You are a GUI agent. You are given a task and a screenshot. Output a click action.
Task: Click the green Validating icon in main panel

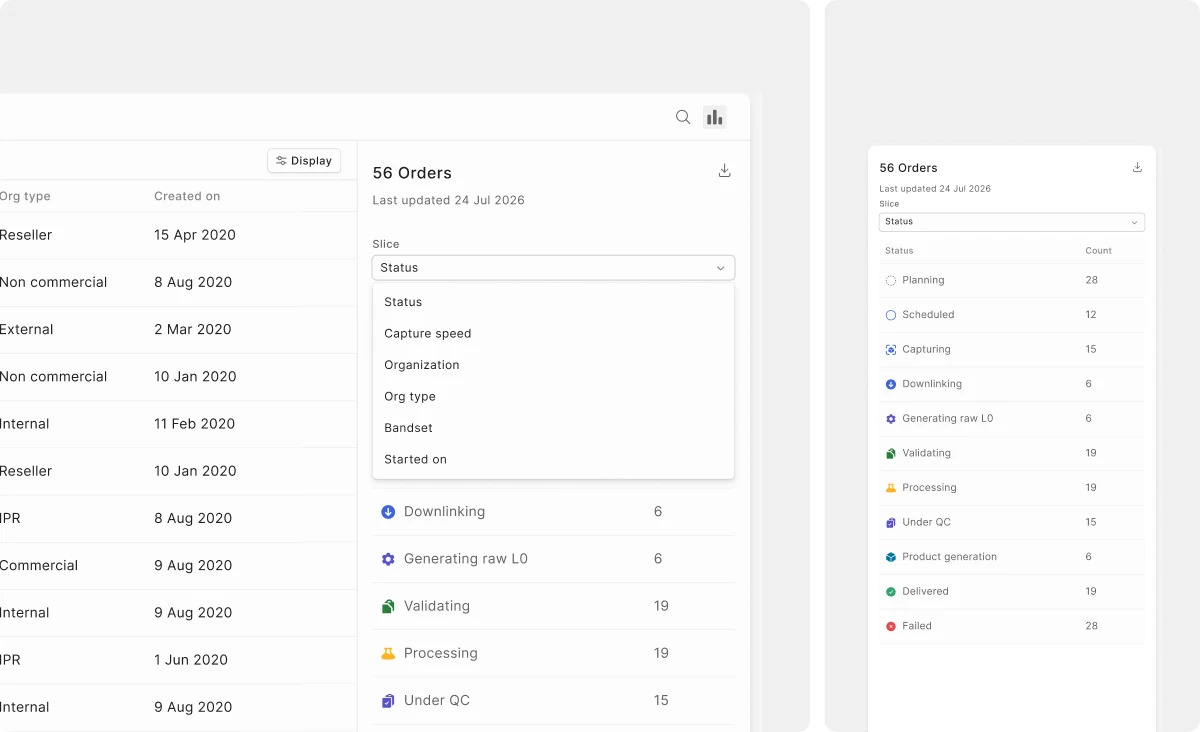388,606
